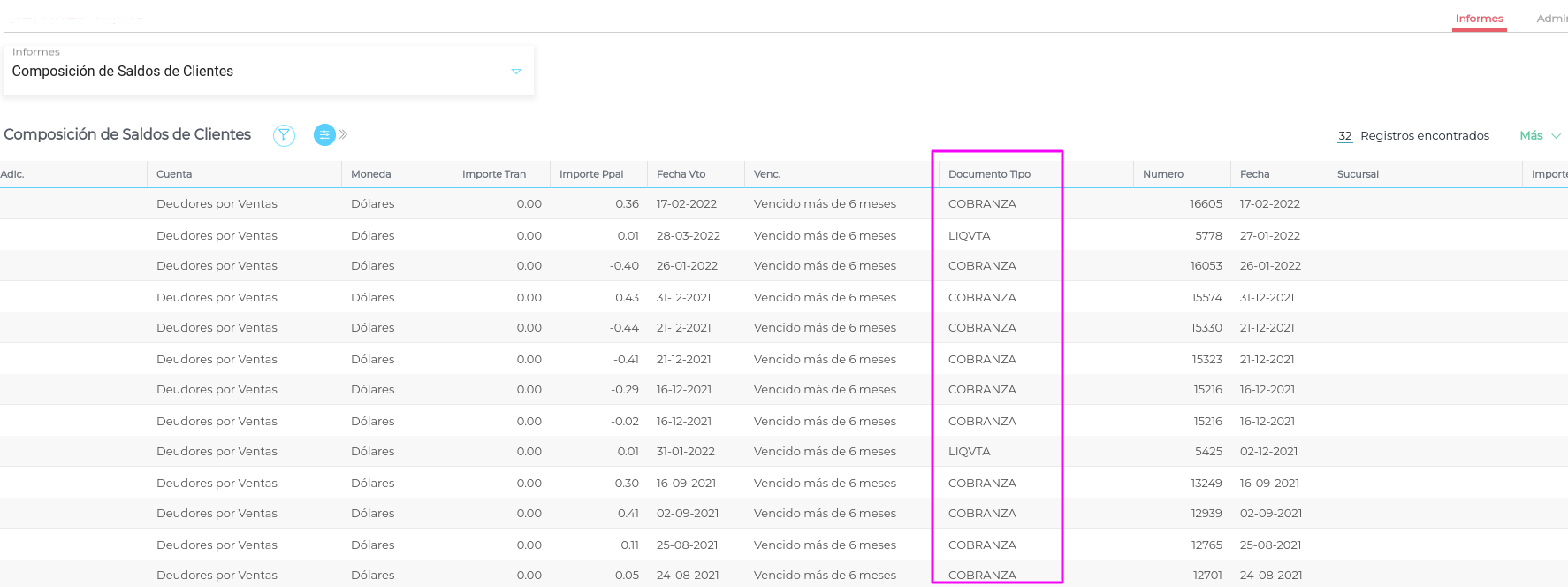Viewport: 1568px width, 587px height.
Task: Click the Venc. column header
Action: 767,174
